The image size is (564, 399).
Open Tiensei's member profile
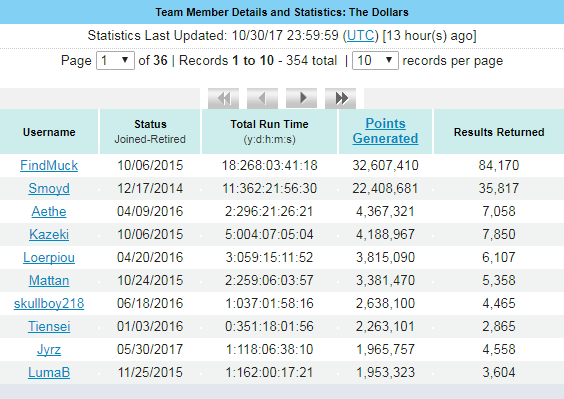[x=49, y=327]
